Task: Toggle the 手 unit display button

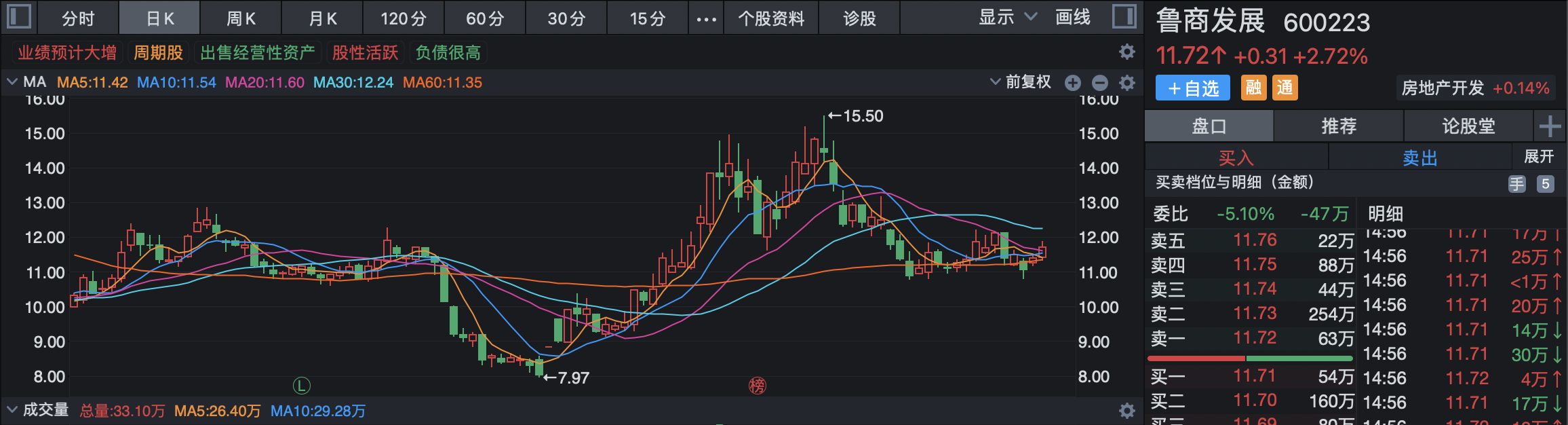Action: click(x=1516, y=184)
